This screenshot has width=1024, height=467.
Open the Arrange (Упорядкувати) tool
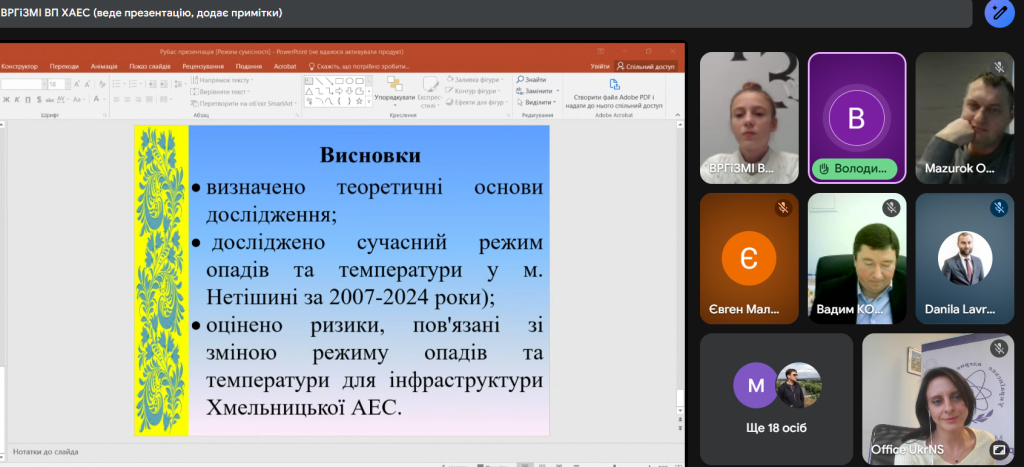click(x=394, y=89)
